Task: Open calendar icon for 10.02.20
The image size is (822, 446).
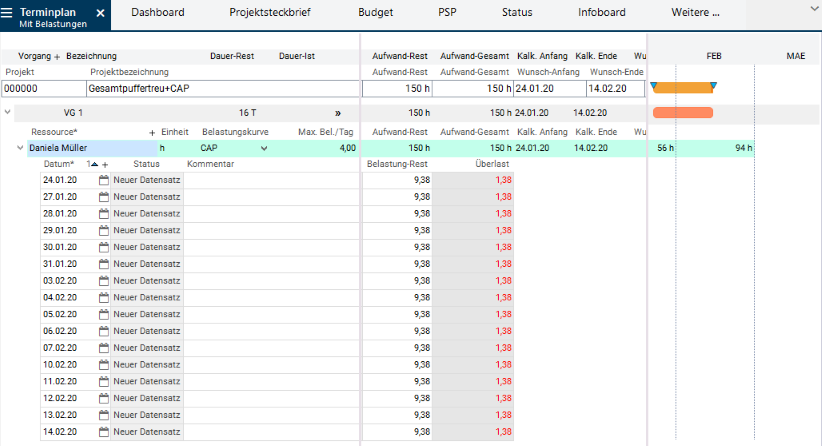Action: point(104,365)
